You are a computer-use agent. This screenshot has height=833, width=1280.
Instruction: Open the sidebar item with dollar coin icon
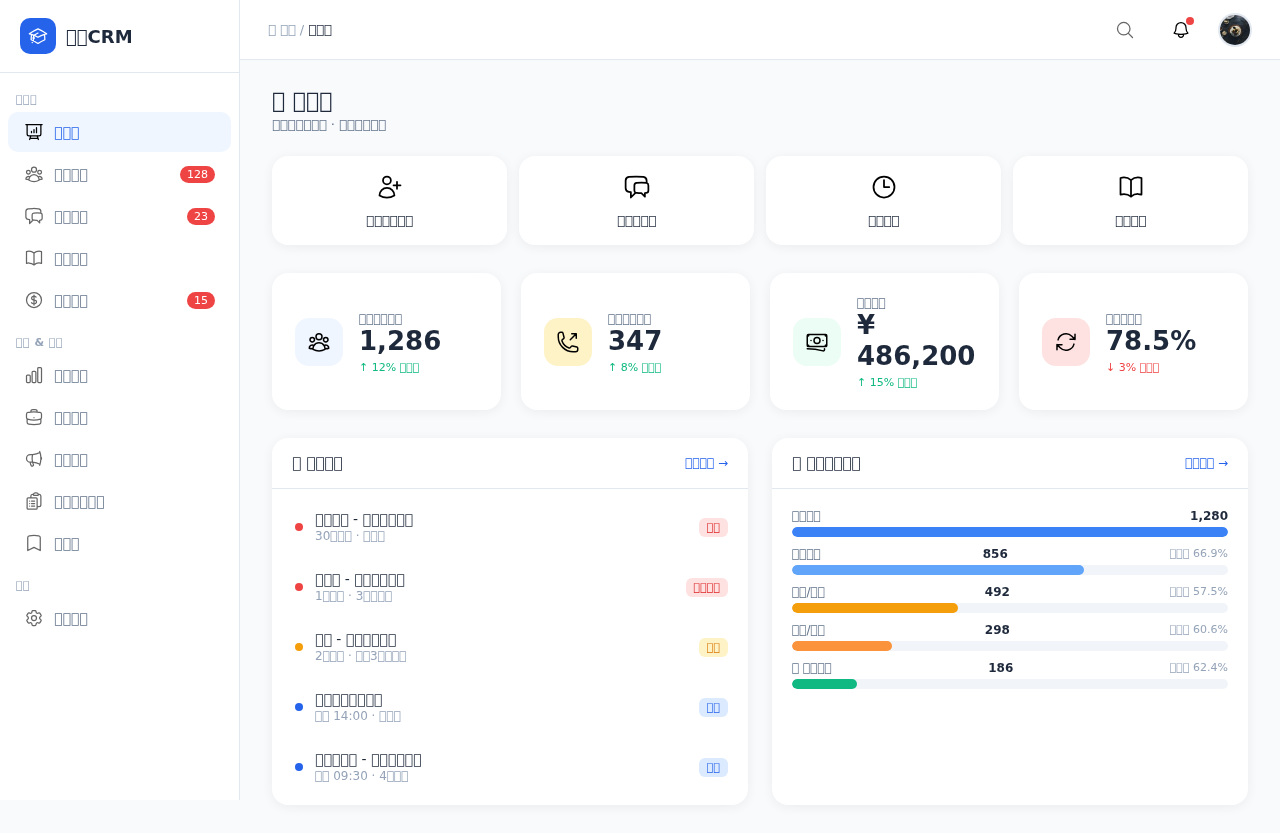[119, 300]
